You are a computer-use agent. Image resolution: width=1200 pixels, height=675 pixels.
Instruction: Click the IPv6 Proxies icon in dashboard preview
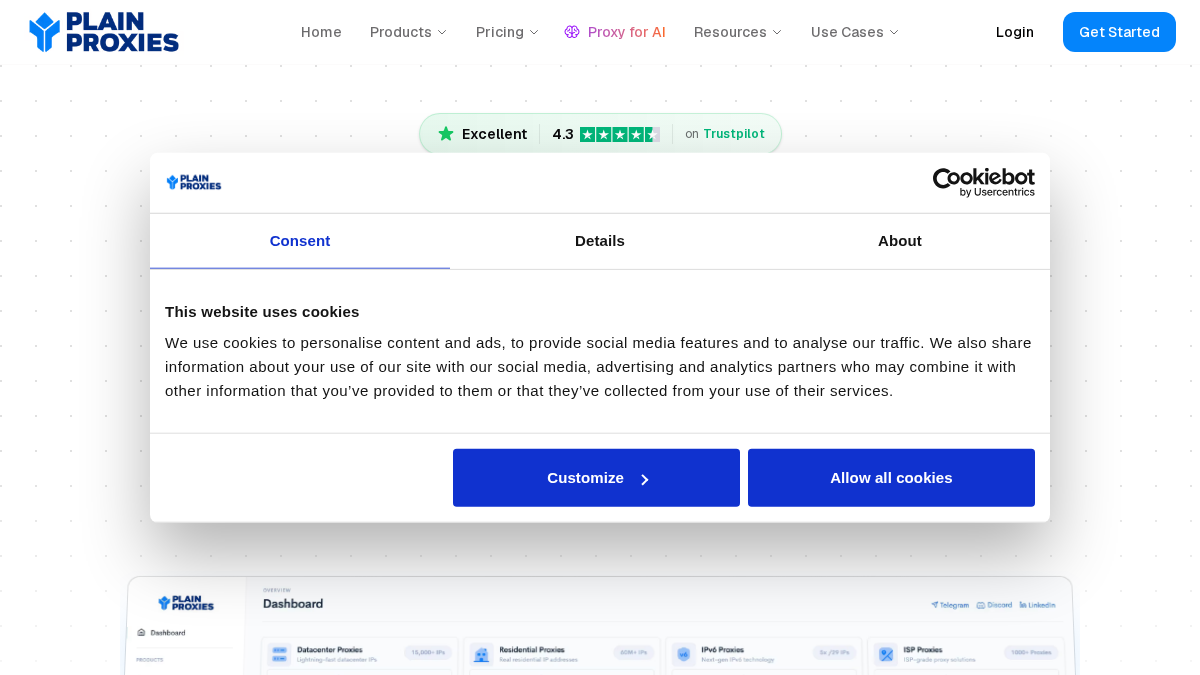(684, 654)
